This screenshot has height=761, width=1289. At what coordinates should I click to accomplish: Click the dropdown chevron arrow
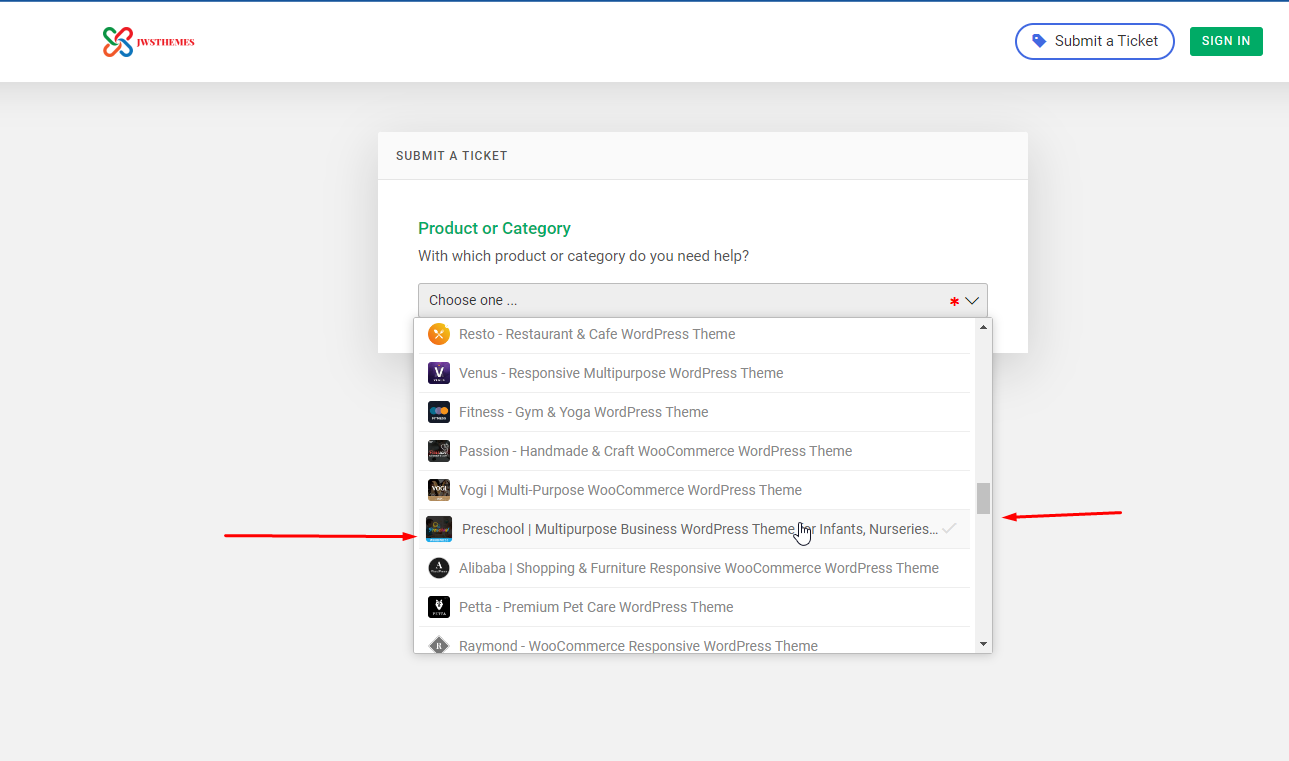point(972,300)
